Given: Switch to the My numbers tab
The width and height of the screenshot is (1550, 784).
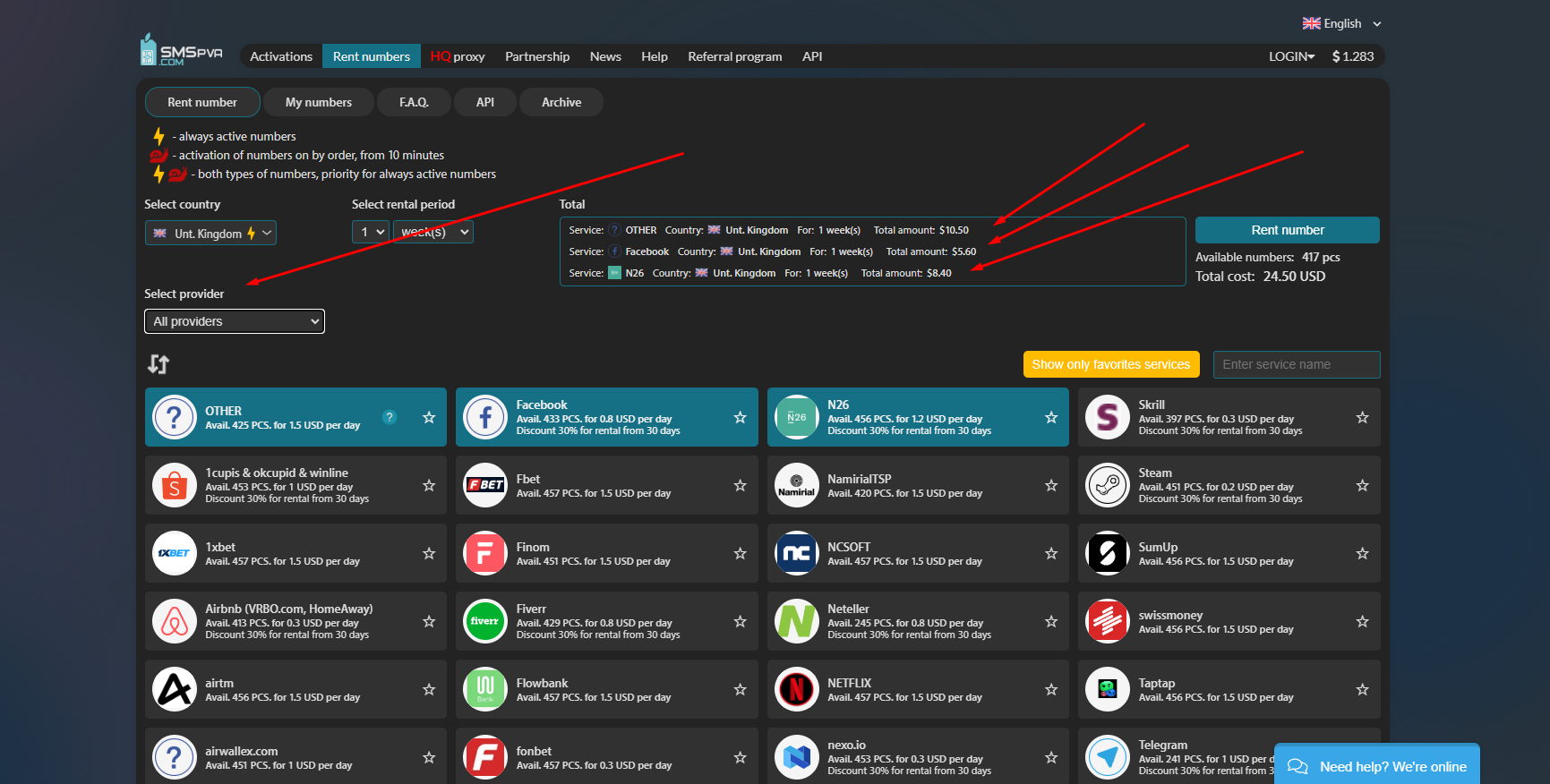Looking at the screenshot, I should [319, 102].
